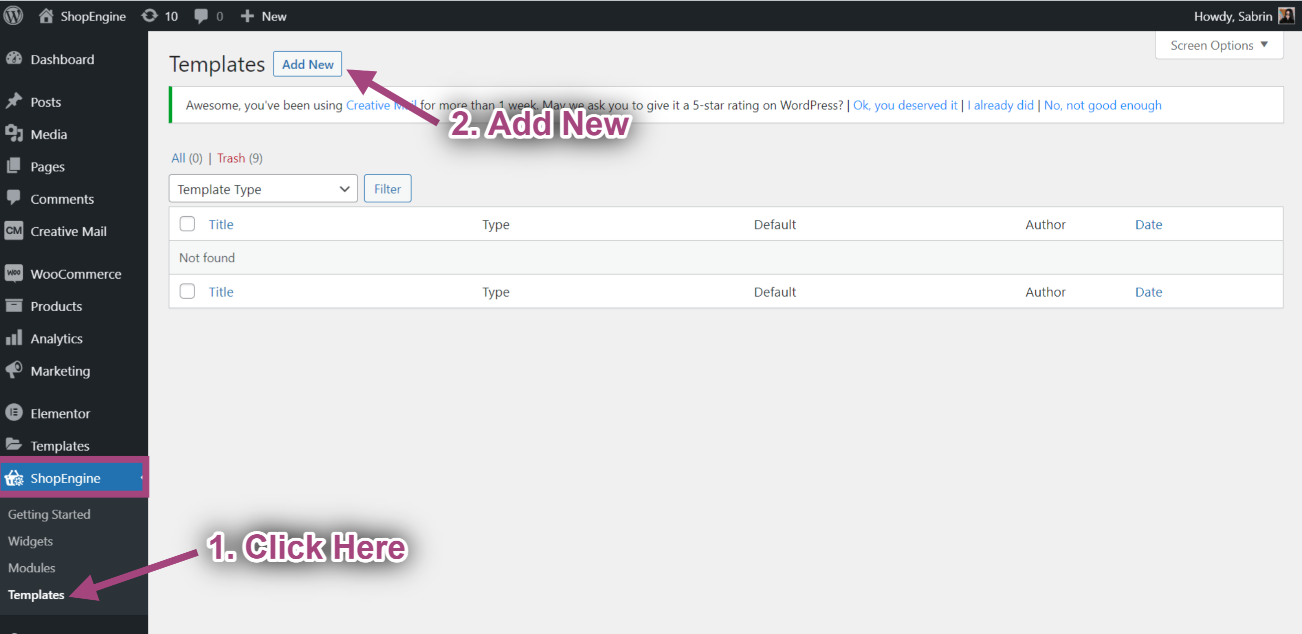This screenshot has height=634, width=1302.
Task: Sort by Date in table header
Action: pyautogui.click(x=1149, y=224)
